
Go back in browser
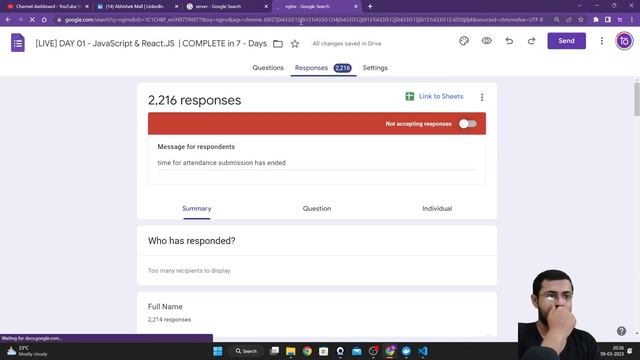pos(8,20)
